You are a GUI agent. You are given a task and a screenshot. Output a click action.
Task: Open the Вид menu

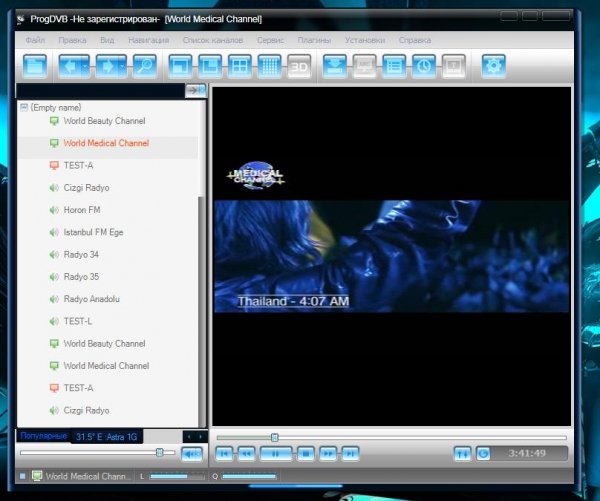(107, 40)
